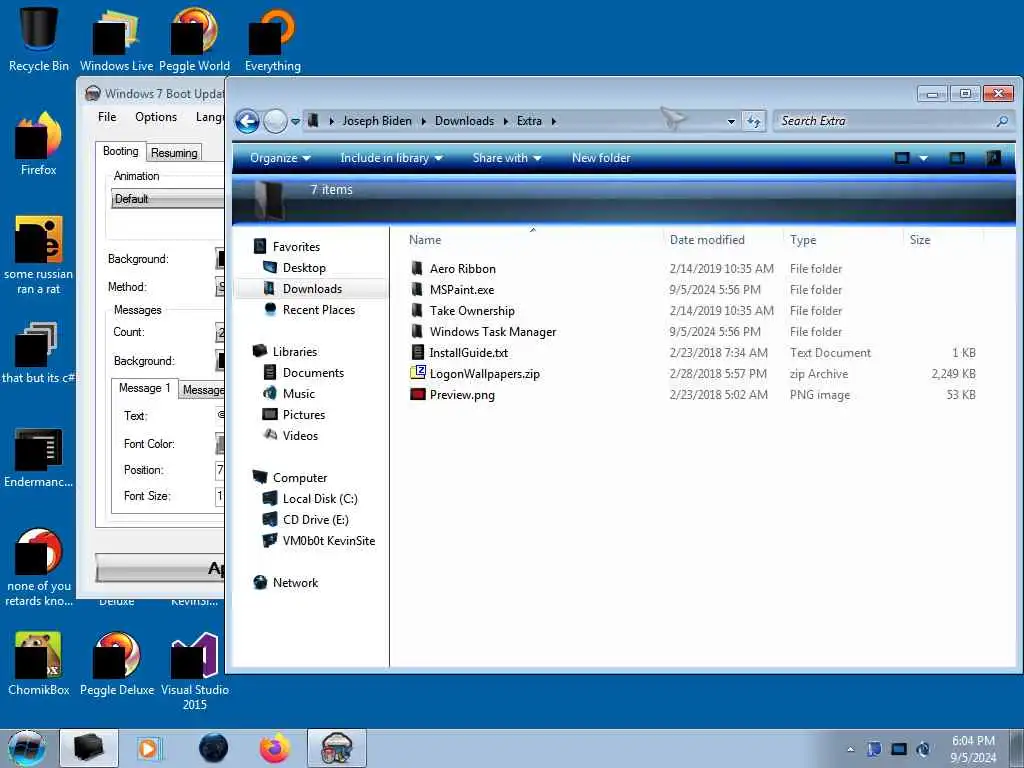
Task: Select the MSPaint.exe folder
Action: click(462, 289)
